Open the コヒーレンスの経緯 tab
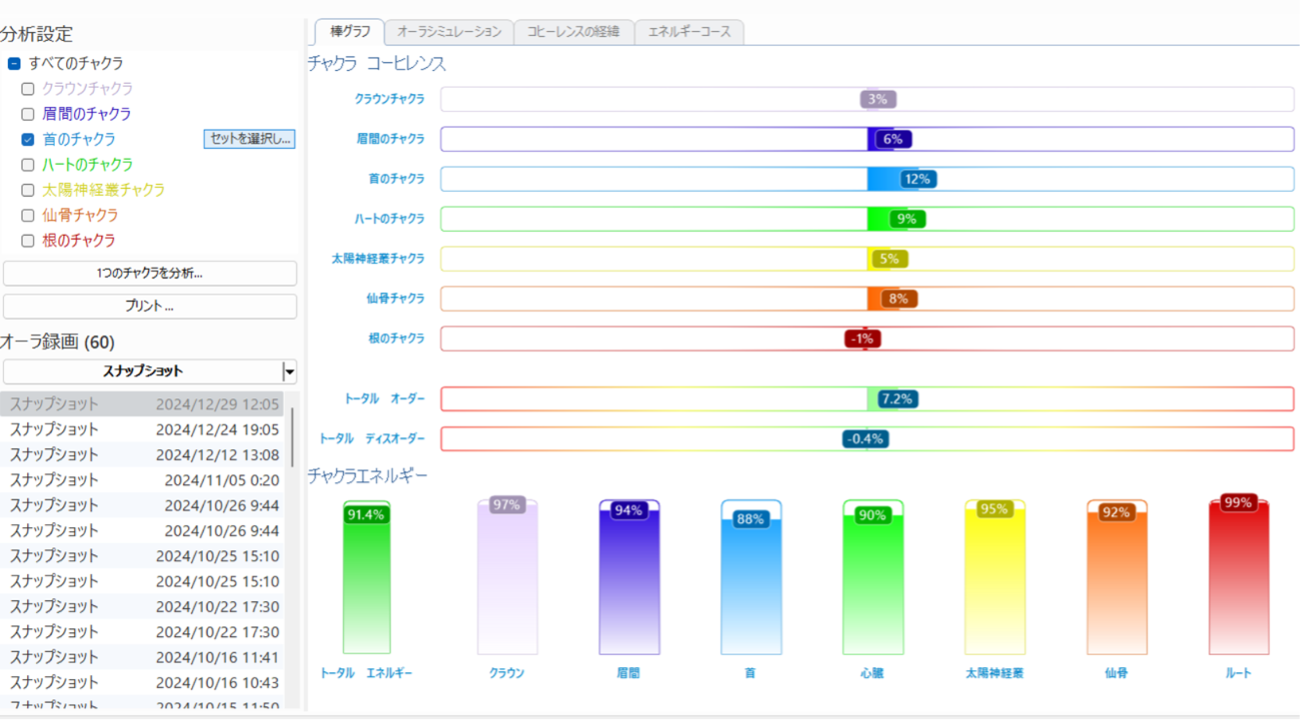This screenshot has width=1304, height=724. tap(574, 32)
